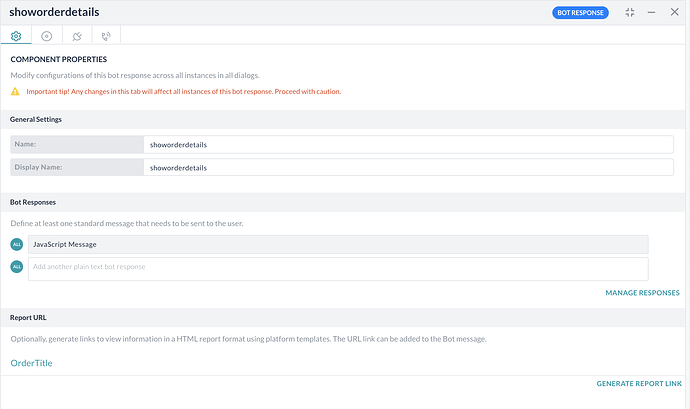Click the MANAGE RESPONSES link

(x=642, y=293)
